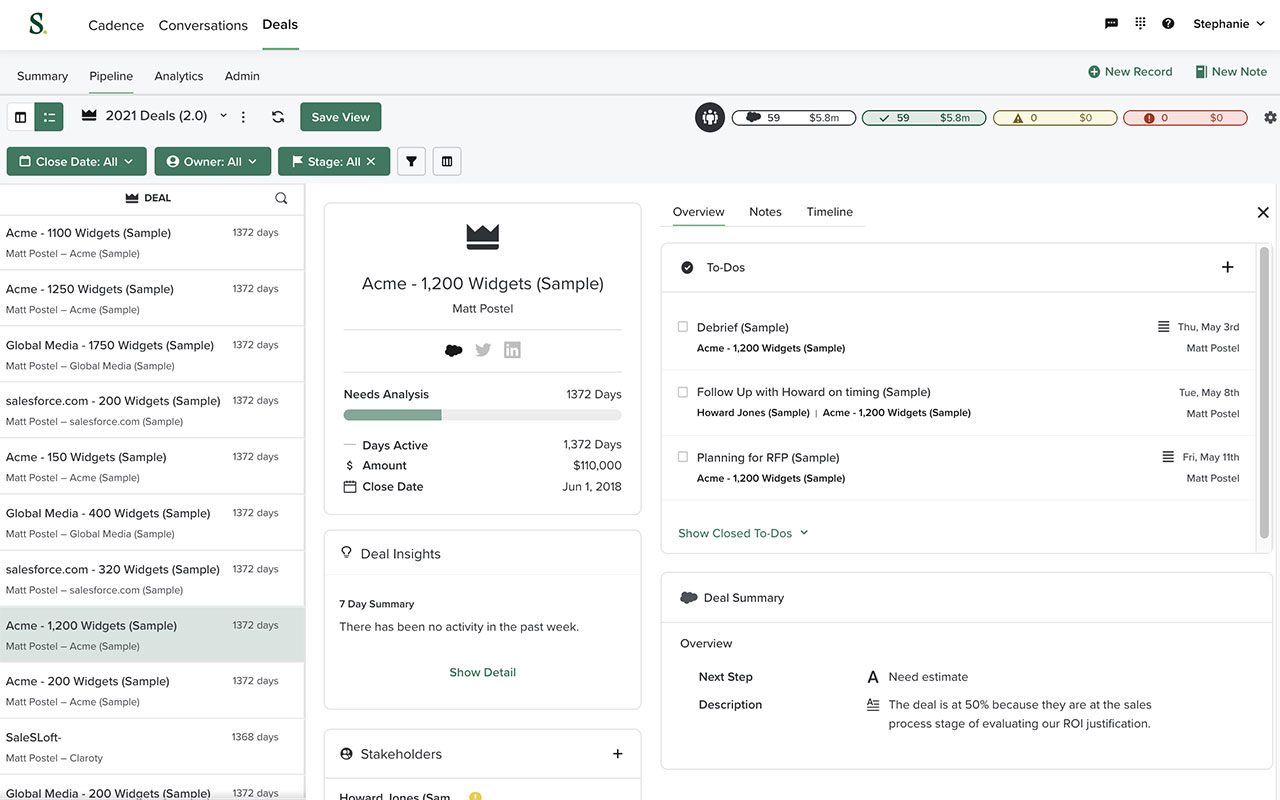1280x800 pixels.
Task: Open Twitter icon on deal card
Action: pyautogui.click(x=483, y=350)
